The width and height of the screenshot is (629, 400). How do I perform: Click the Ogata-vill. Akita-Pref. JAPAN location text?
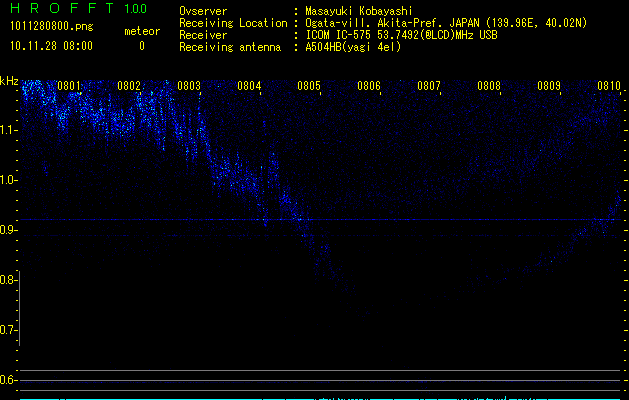click(446, 23)
